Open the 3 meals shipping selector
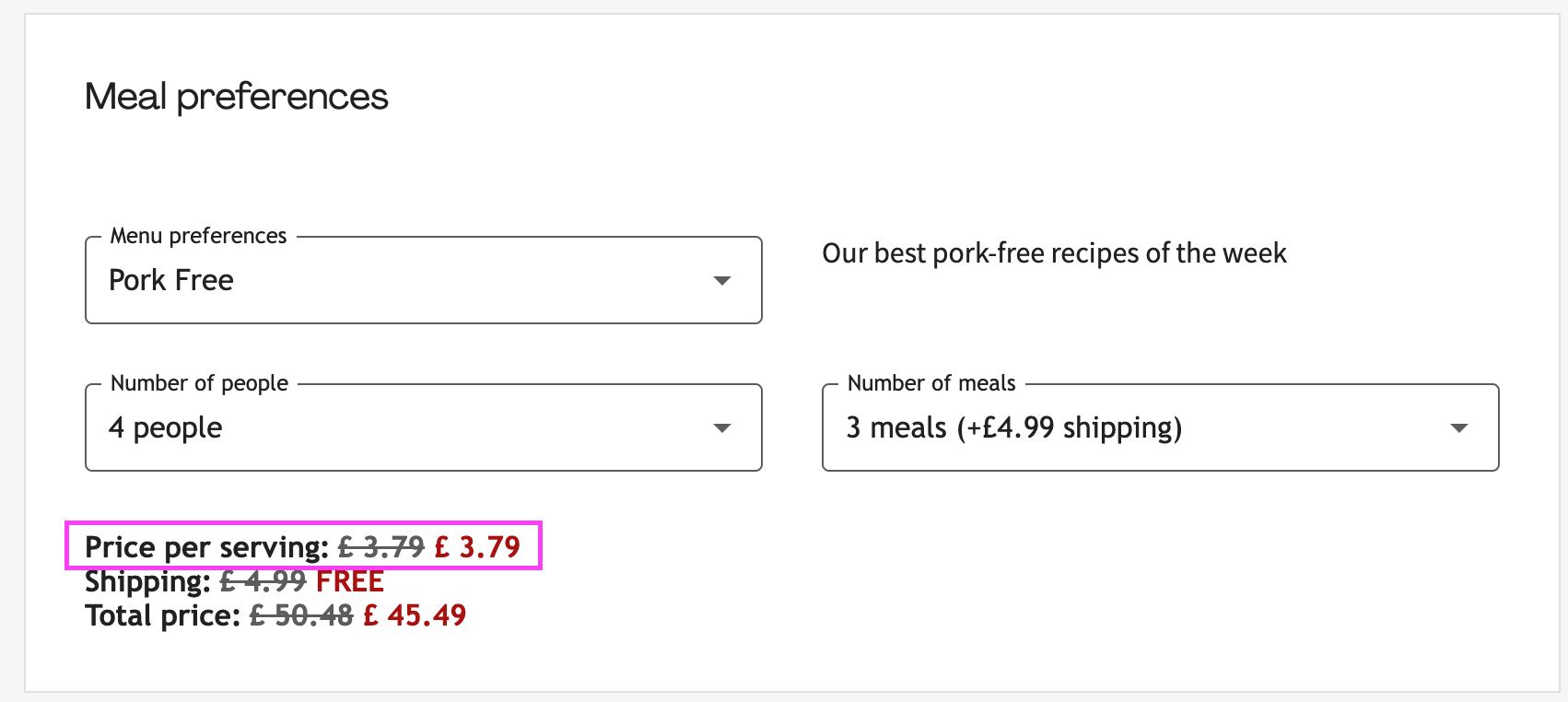 point(1142,427)
